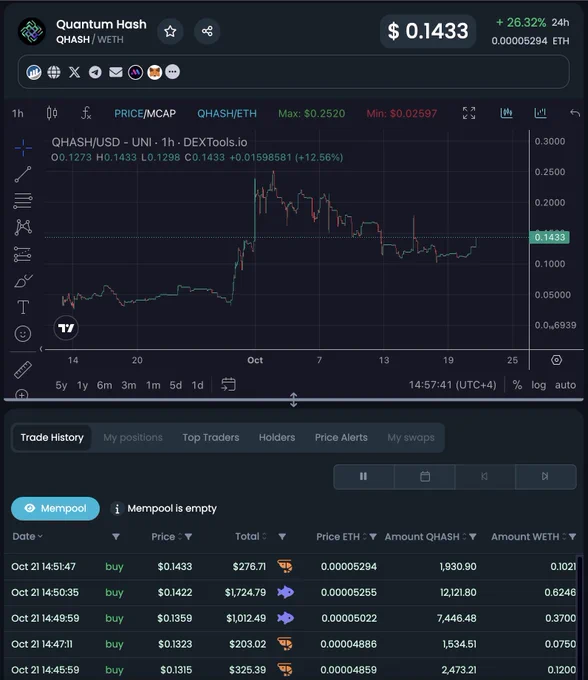Set chart range to 5d
Screen dimensions: 588x680
(x=176, y=385)
